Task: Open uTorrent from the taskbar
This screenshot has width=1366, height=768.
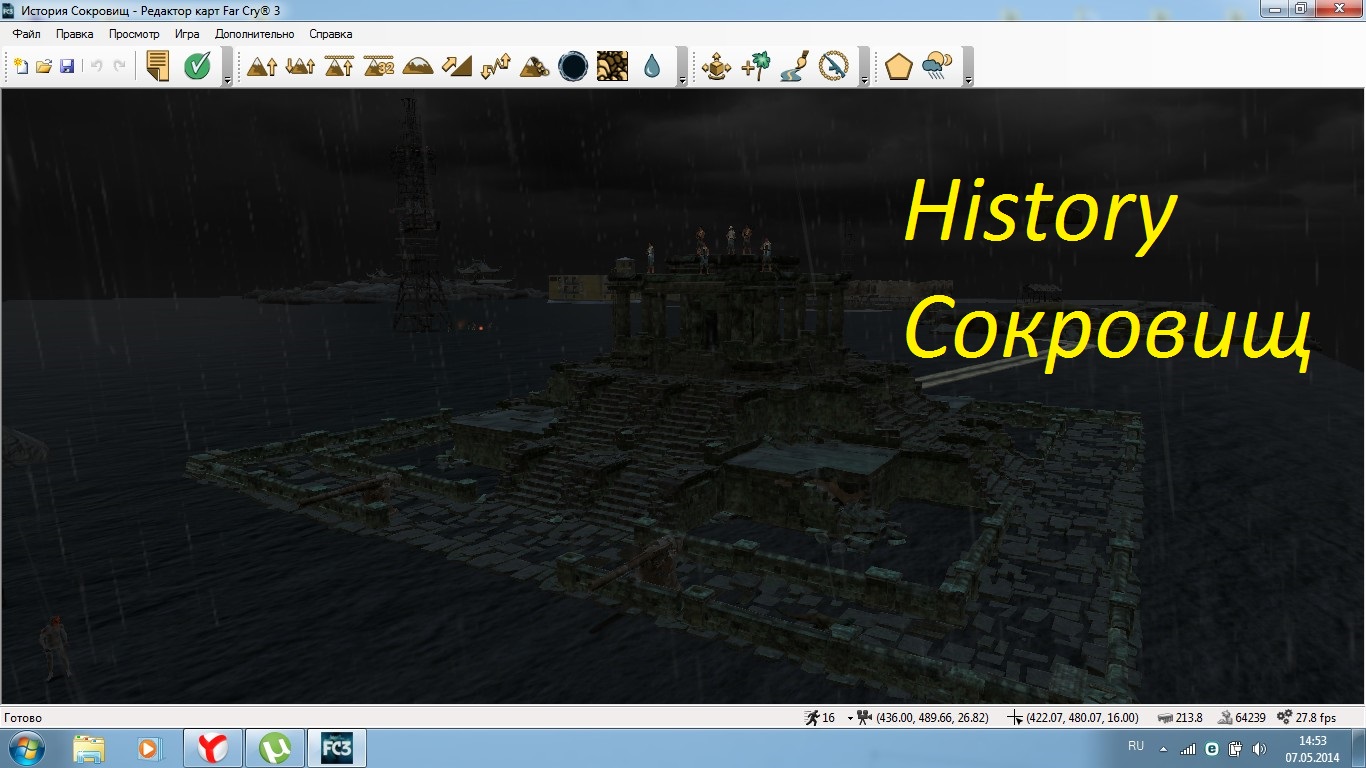Action: (x=273, y=748)
